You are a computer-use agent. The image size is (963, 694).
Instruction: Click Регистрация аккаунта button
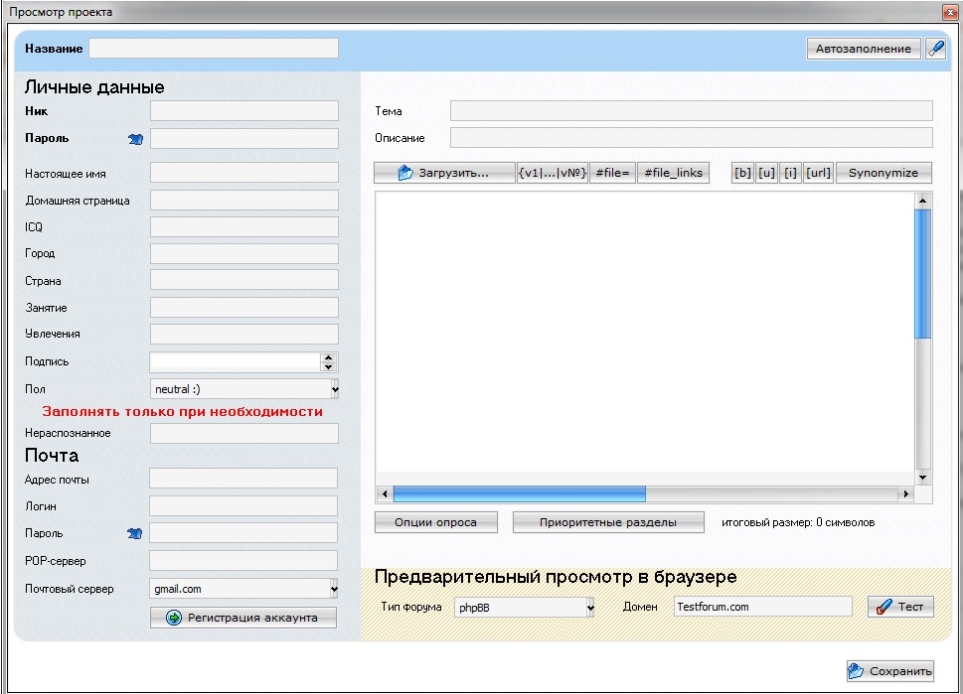click(243, 617)
